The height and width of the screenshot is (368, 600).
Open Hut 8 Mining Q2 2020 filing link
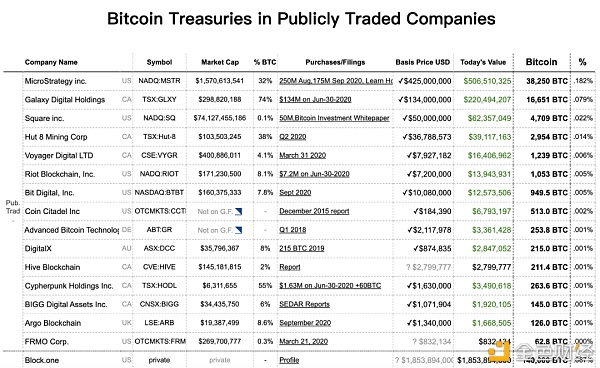pyautogui.click(x=292, y=137)
